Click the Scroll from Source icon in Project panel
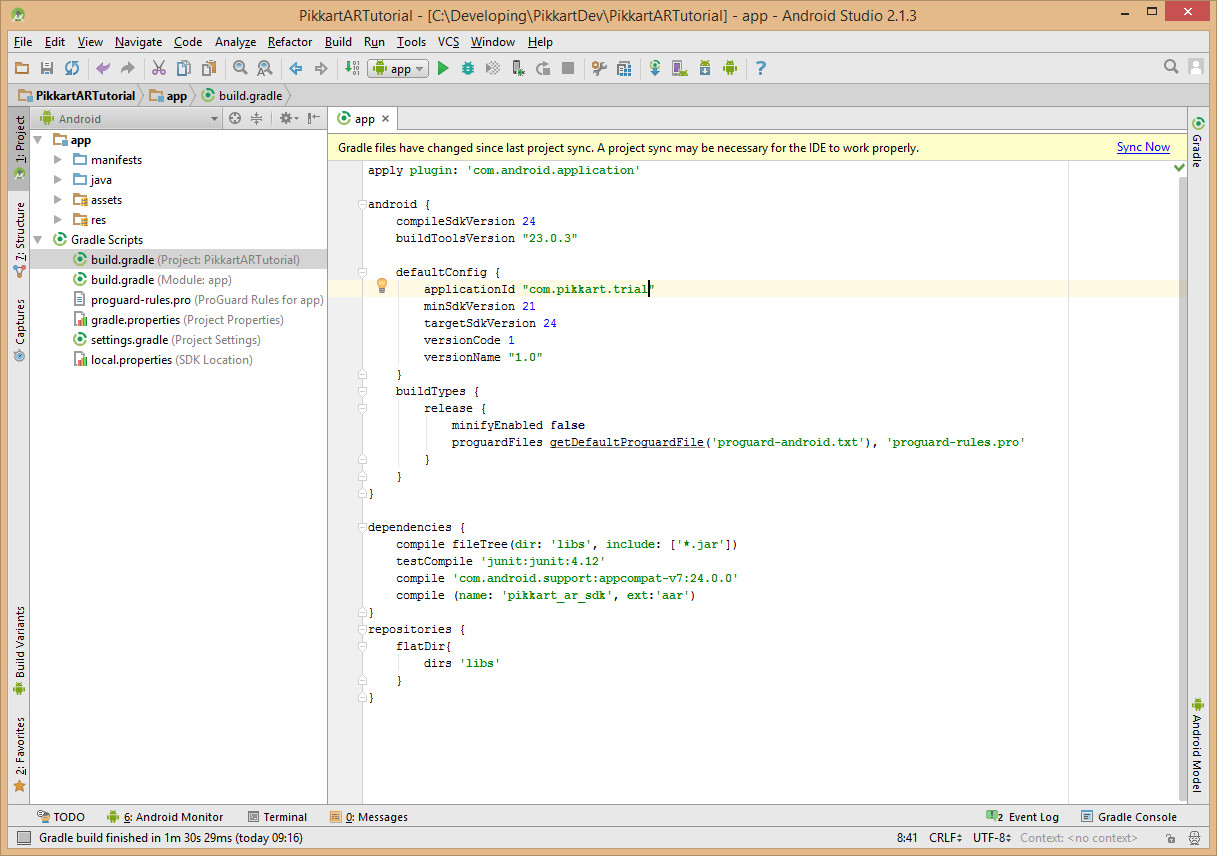Viewport: 1217px width, 856px height. (x=235, y=118)
